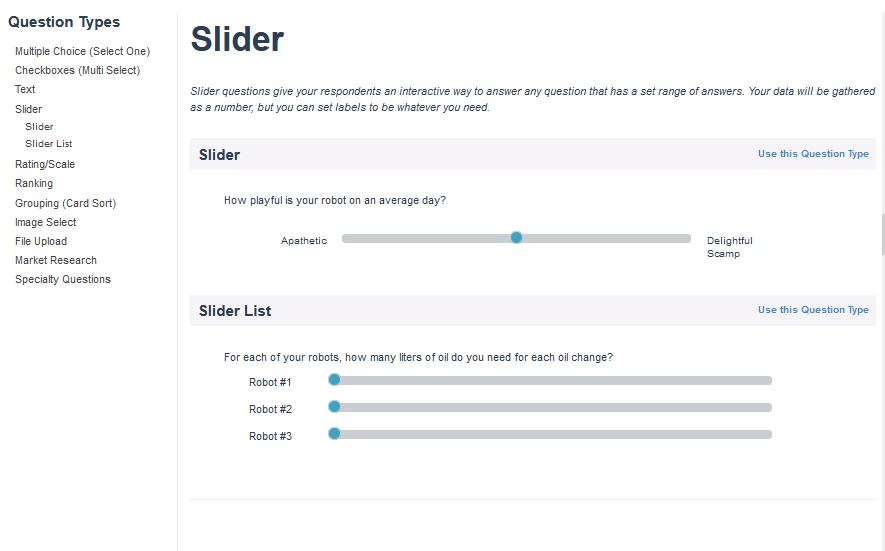Expand Market Research category
Screen dimensions: 885x551
56,260
